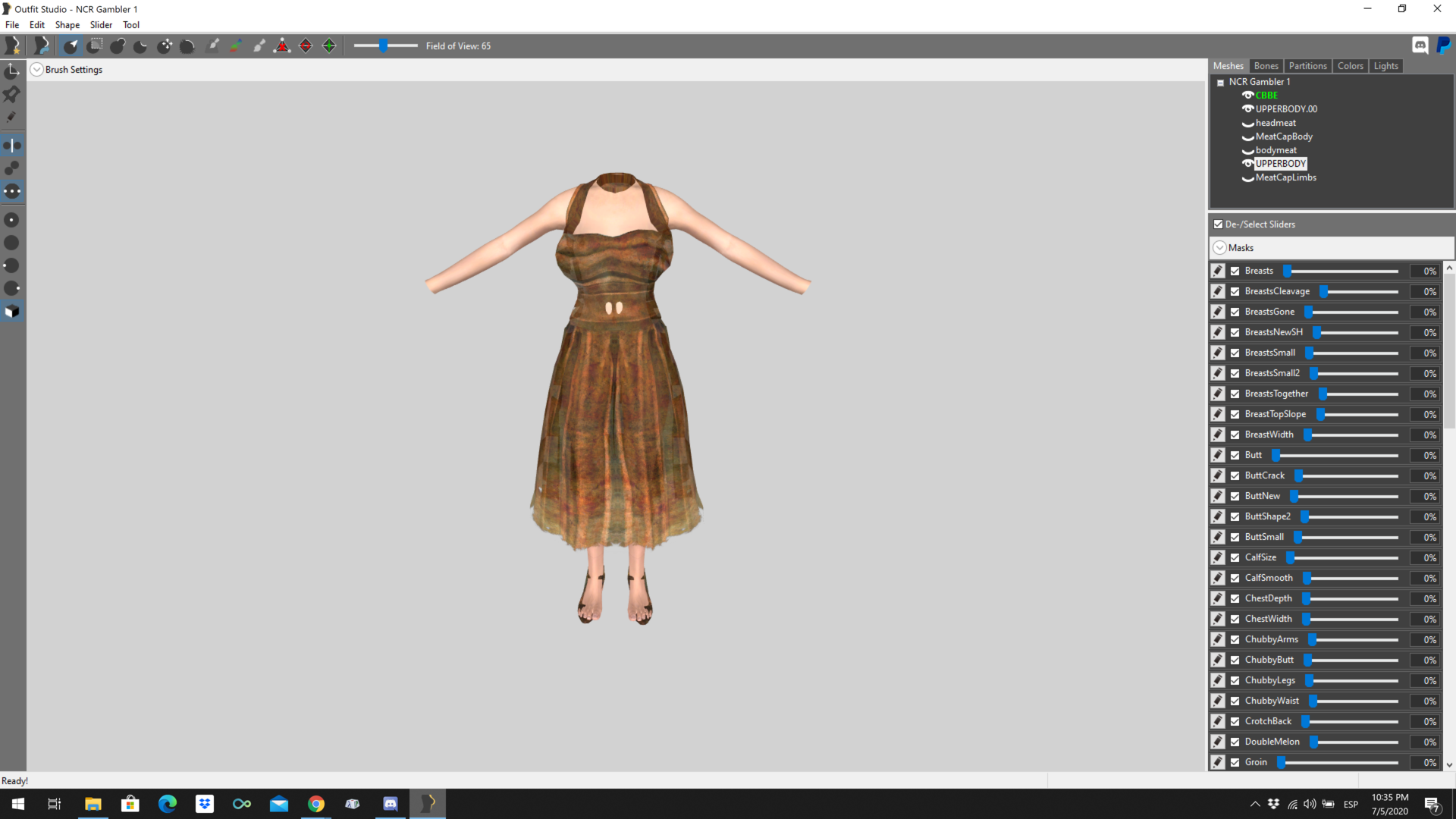The height and width of the screenshot is (819, 1456).
Task: Choose the rainbow Color Paint brush
Action: [x=236, y=46]
